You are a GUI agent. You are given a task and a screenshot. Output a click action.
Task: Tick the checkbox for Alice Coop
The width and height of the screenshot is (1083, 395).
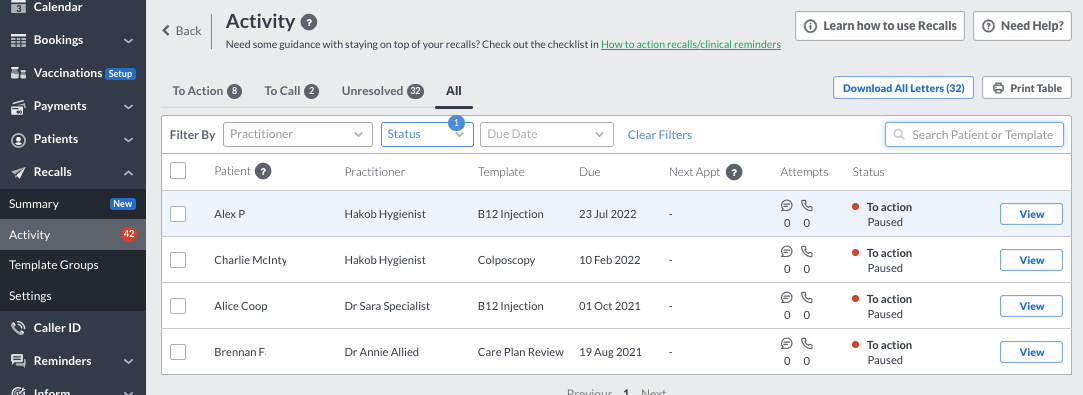pyautogui.click(x=178, y=306)
